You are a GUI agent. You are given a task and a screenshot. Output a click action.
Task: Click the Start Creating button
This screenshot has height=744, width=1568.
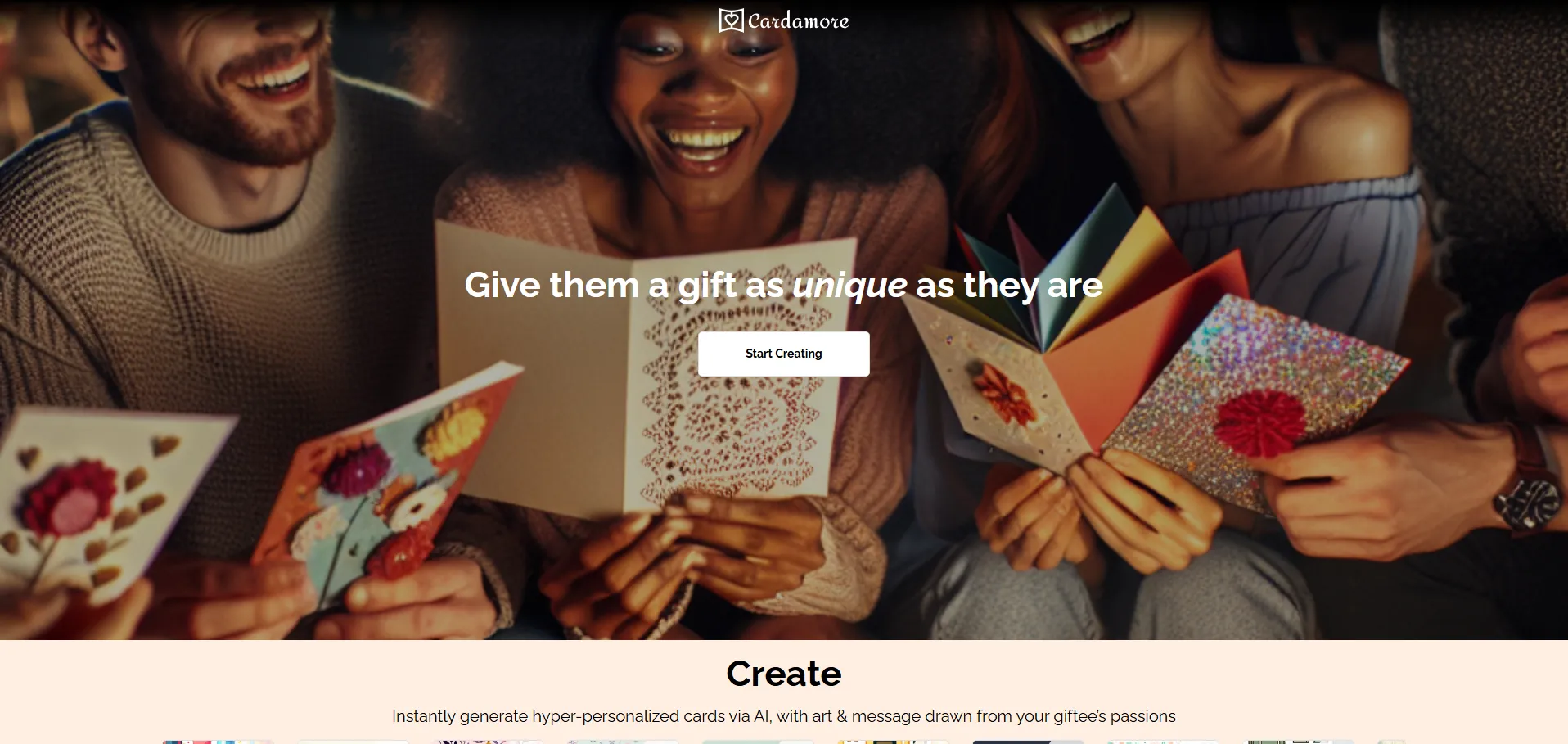click(x=783, y=354)
